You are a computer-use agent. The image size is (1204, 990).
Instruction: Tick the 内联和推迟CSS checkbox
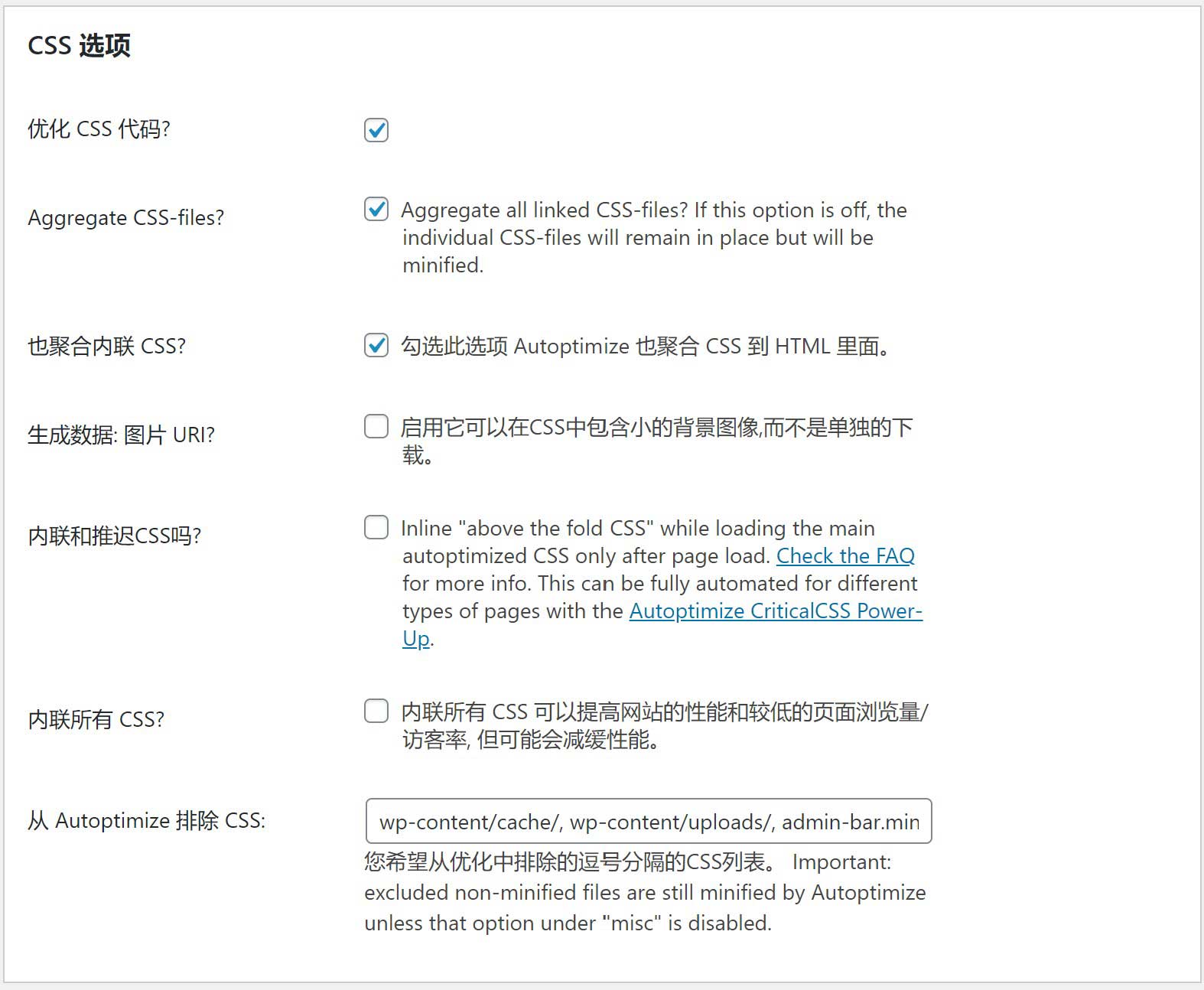point(376,527)
